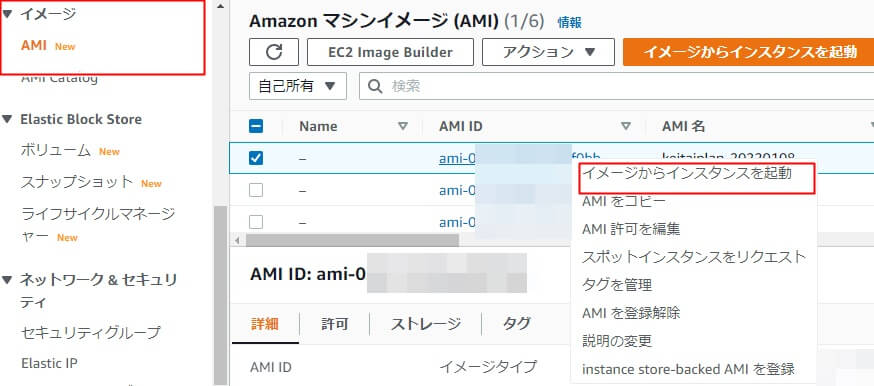Click the AMI 名 column header

pyautogui.click(x=683, y=126)
